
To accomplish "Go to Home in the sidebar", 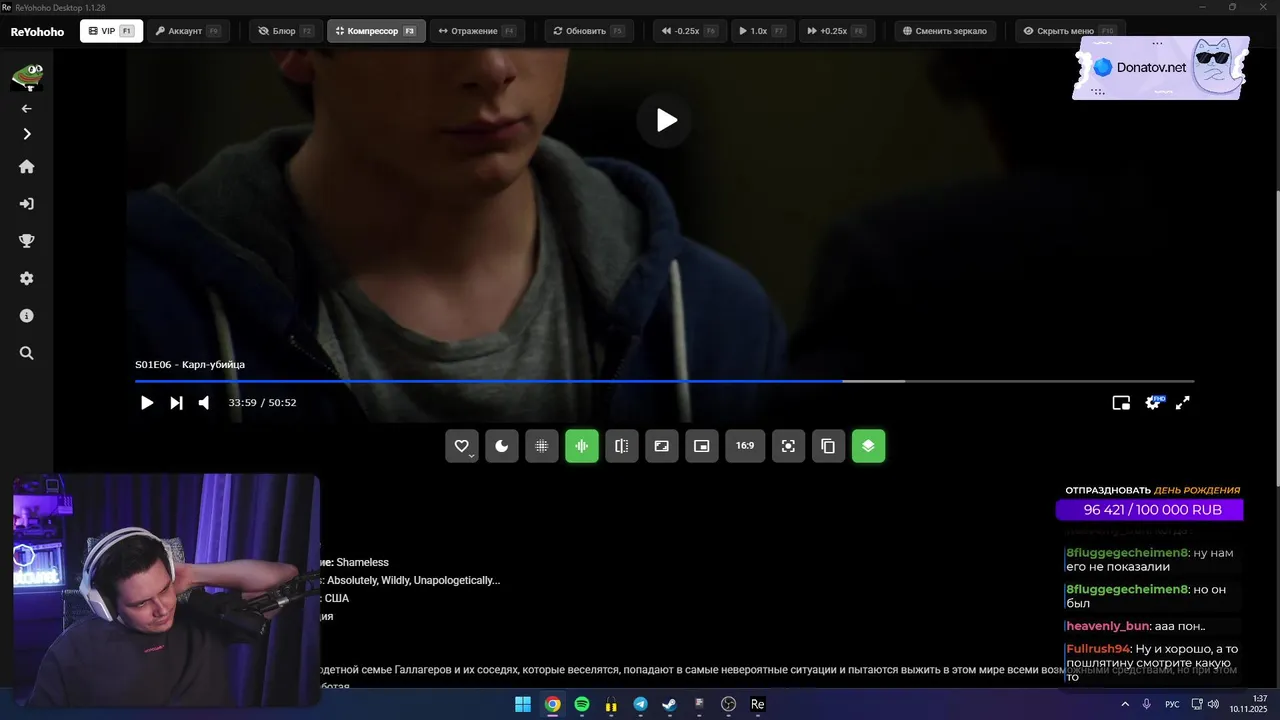I will pyautogui.click(x=27, y=167).
